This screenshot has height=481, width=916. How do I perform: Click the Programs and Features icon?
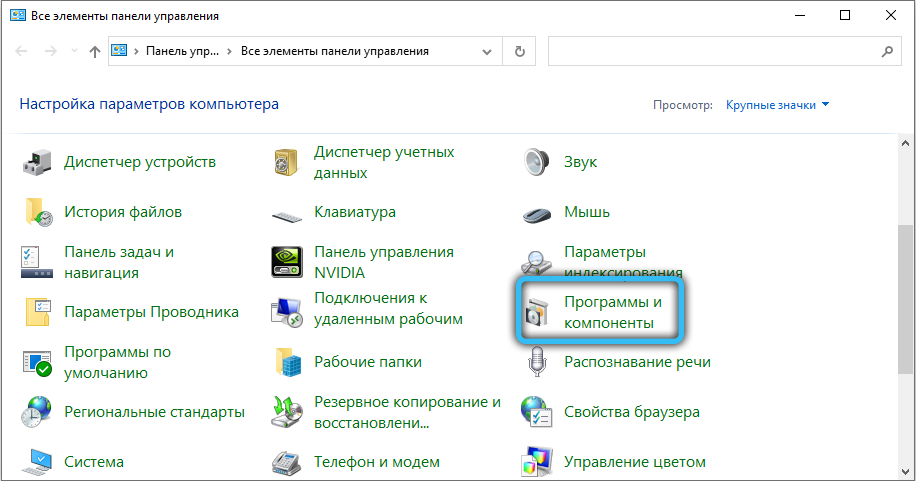pos(538,312)
